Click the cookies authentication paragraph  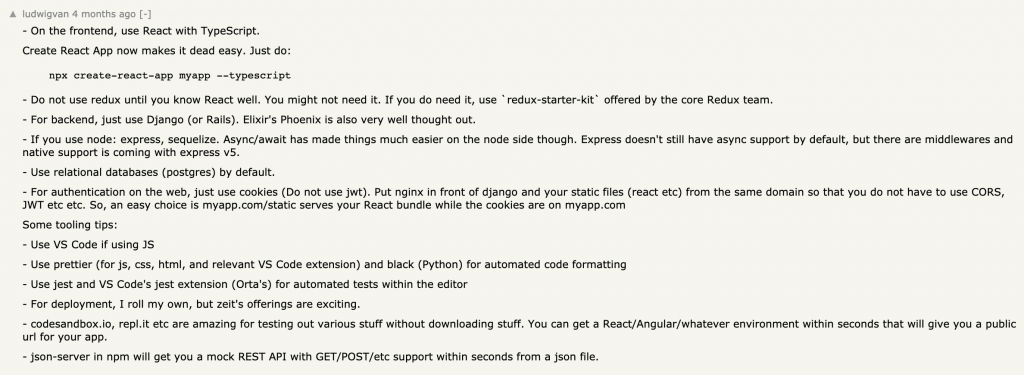coord(513,199)
